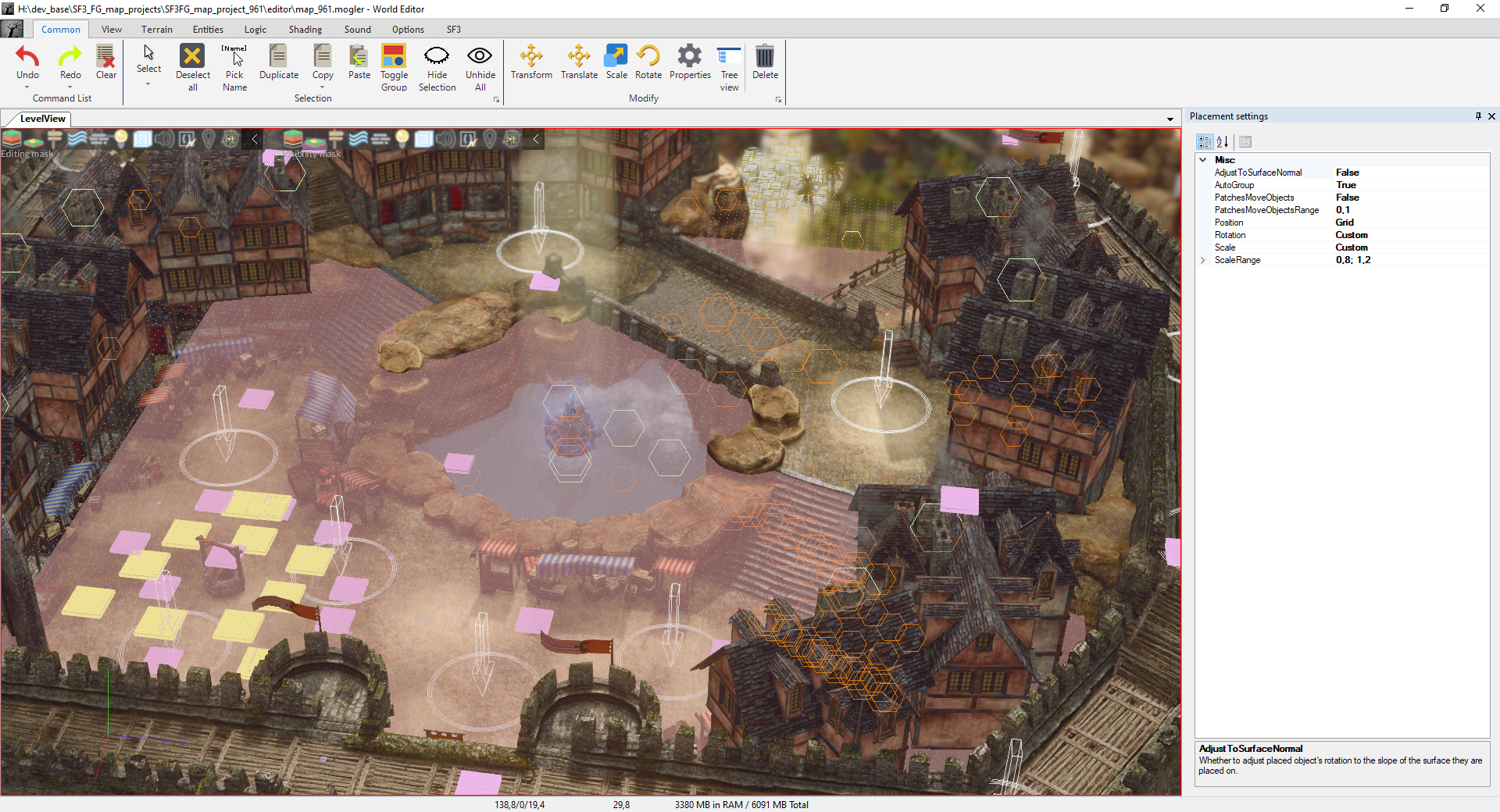Close the Placement settings panel
The height and width of the screenshot is (812, 1500).
pyautogui.click(x=1491, y=116)
